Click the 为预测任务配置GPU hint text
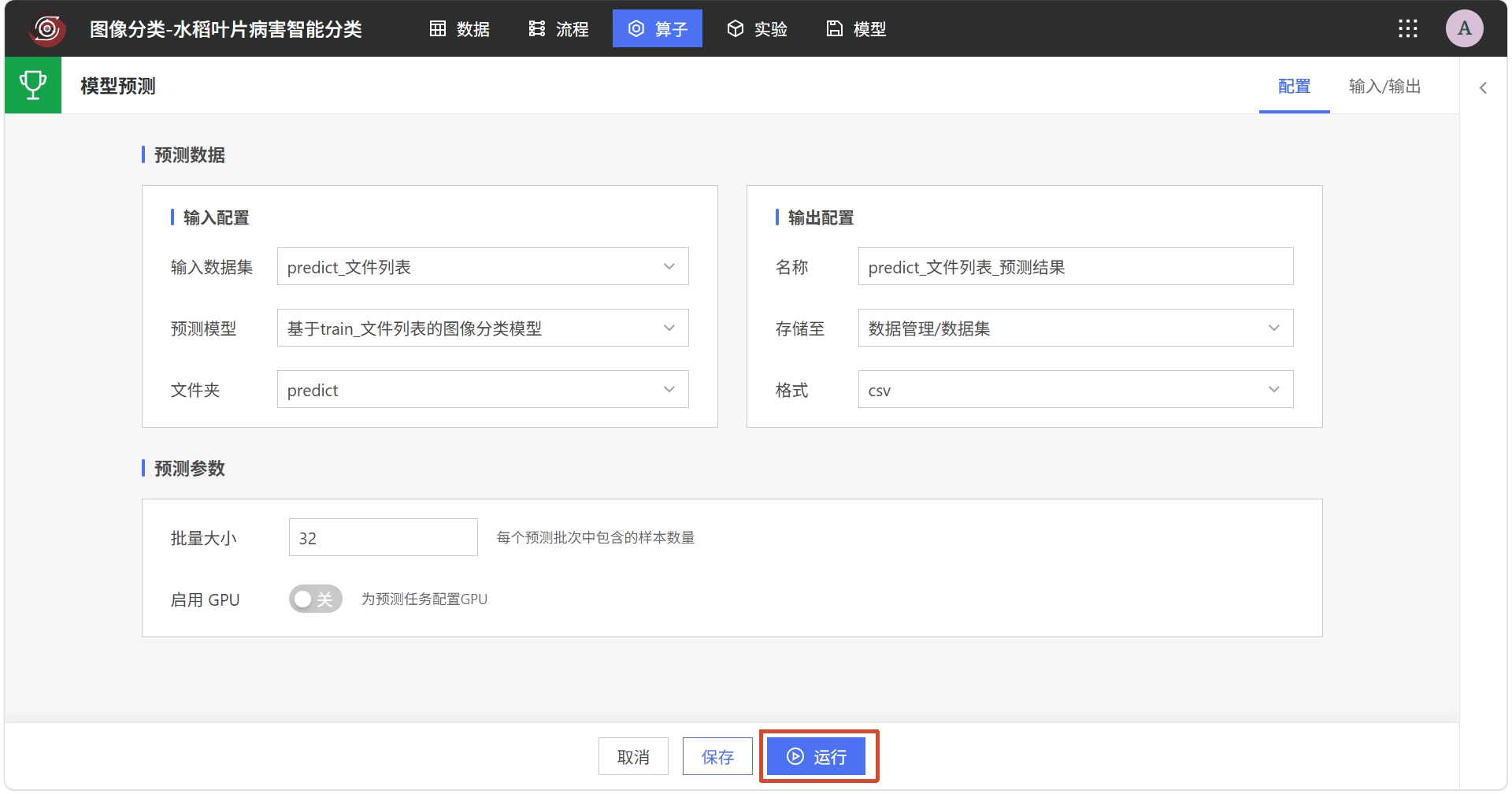The width and height of the screenshot is (1512, 794). (424, 599)
